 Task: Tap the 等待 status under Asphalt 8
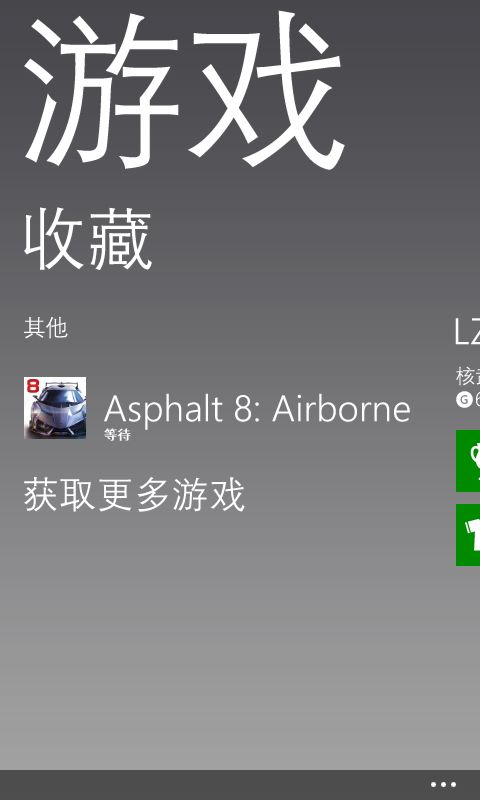point(117,435)
